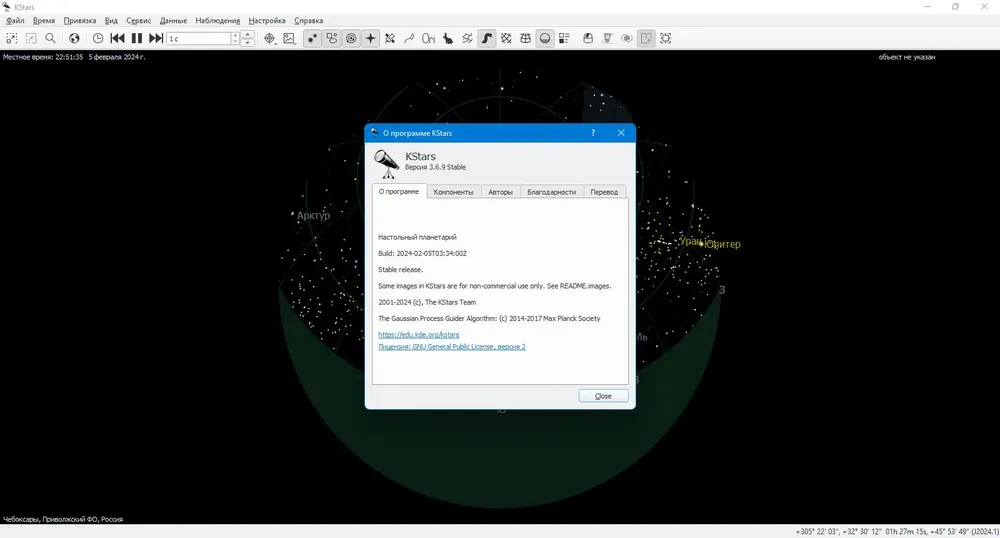Toggle stars display (dots icon)

pos(312,38)
